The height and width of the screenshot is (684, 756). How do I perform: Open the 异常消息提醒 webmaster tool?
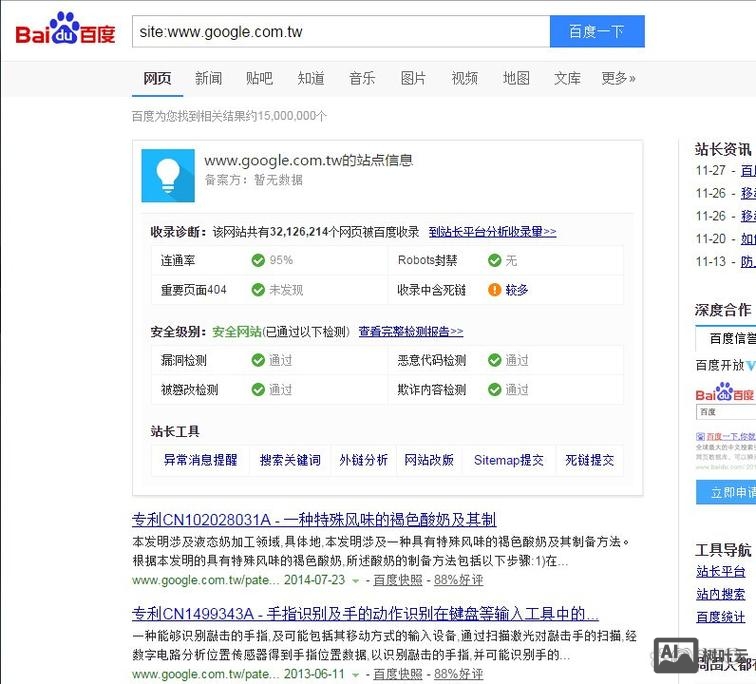click(x=201, y=460)
